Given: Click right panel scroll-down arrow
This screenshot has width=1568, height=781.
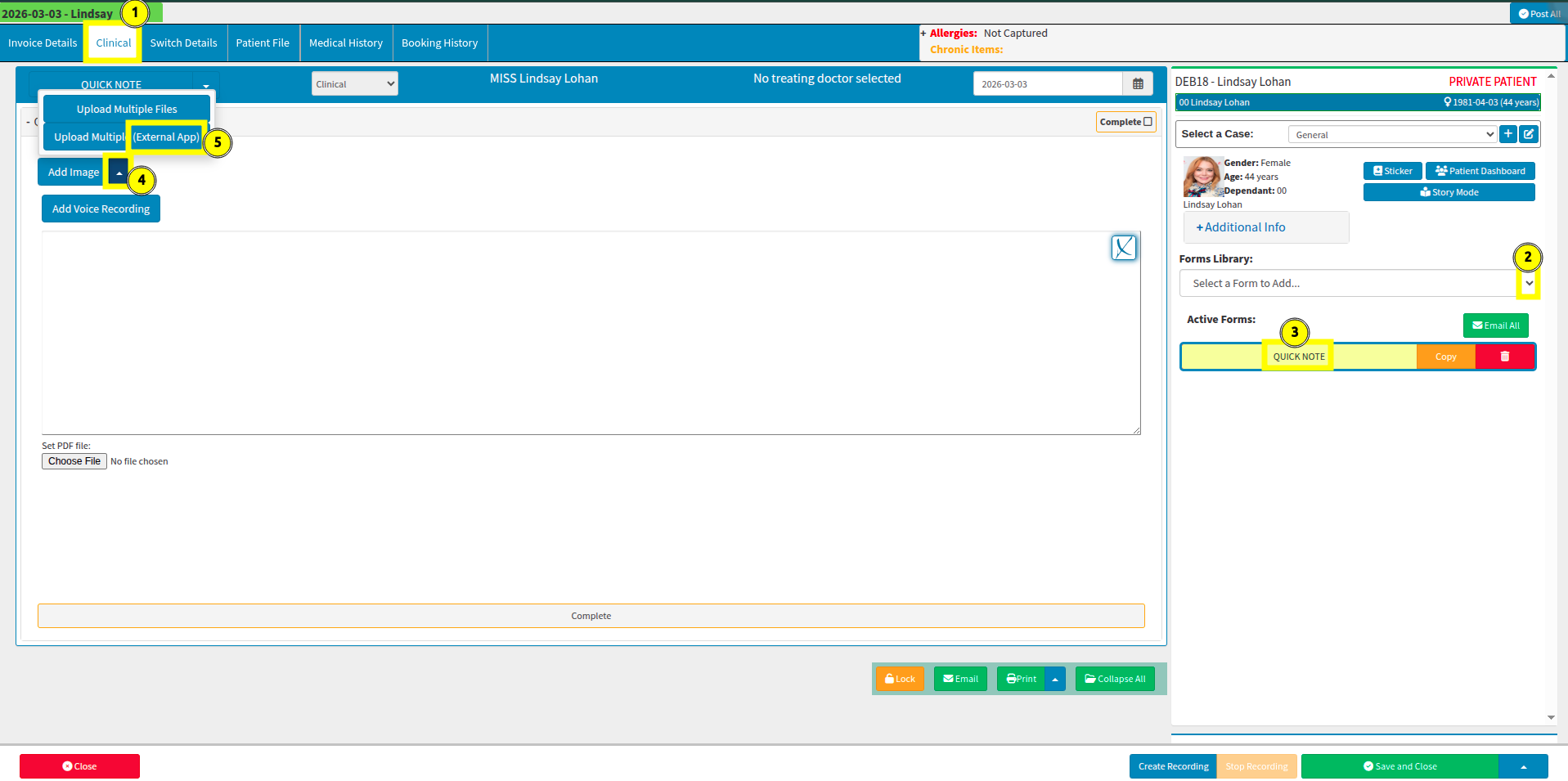Looking at the screenshot, I should point(1551,717).
